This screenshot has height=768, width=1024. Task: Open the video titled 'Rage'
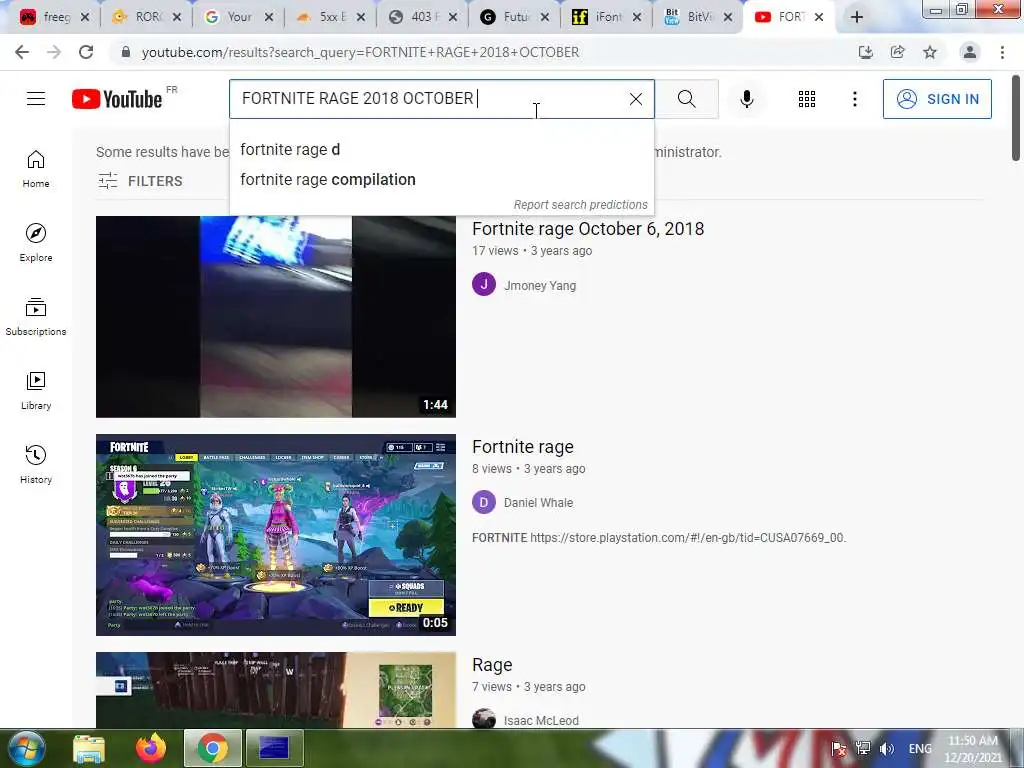coord(492,665)
